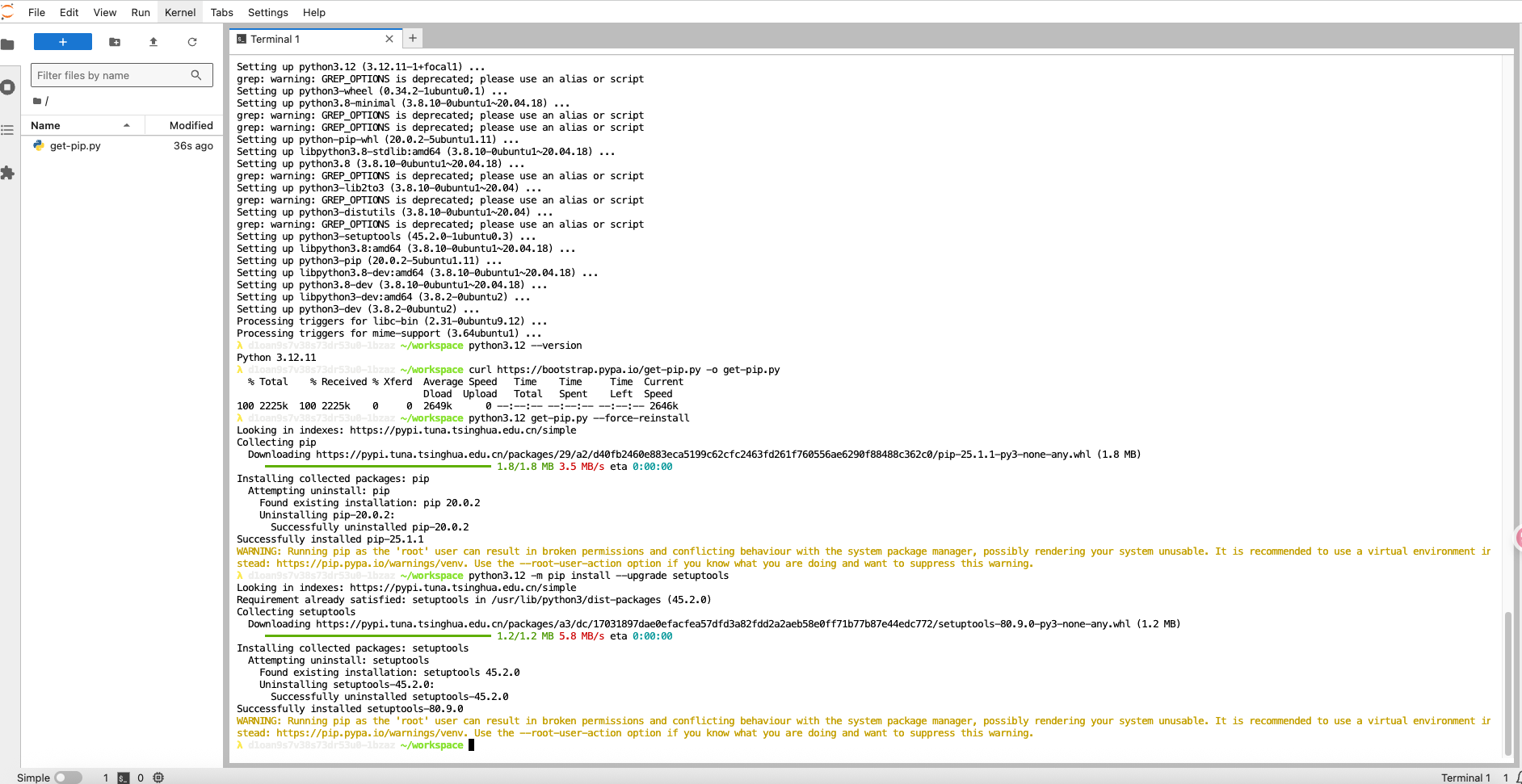Open the Kernel menu
Image resolution: width=1522 pixels, height=784 pixels.
click(x=180, y=12)
